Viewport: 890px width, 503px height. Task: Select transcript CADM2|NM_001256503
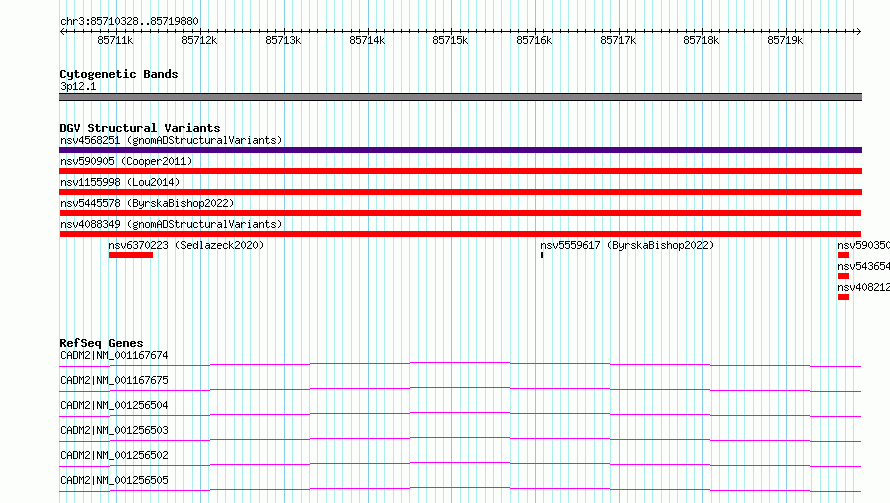[x=114, y=430]
